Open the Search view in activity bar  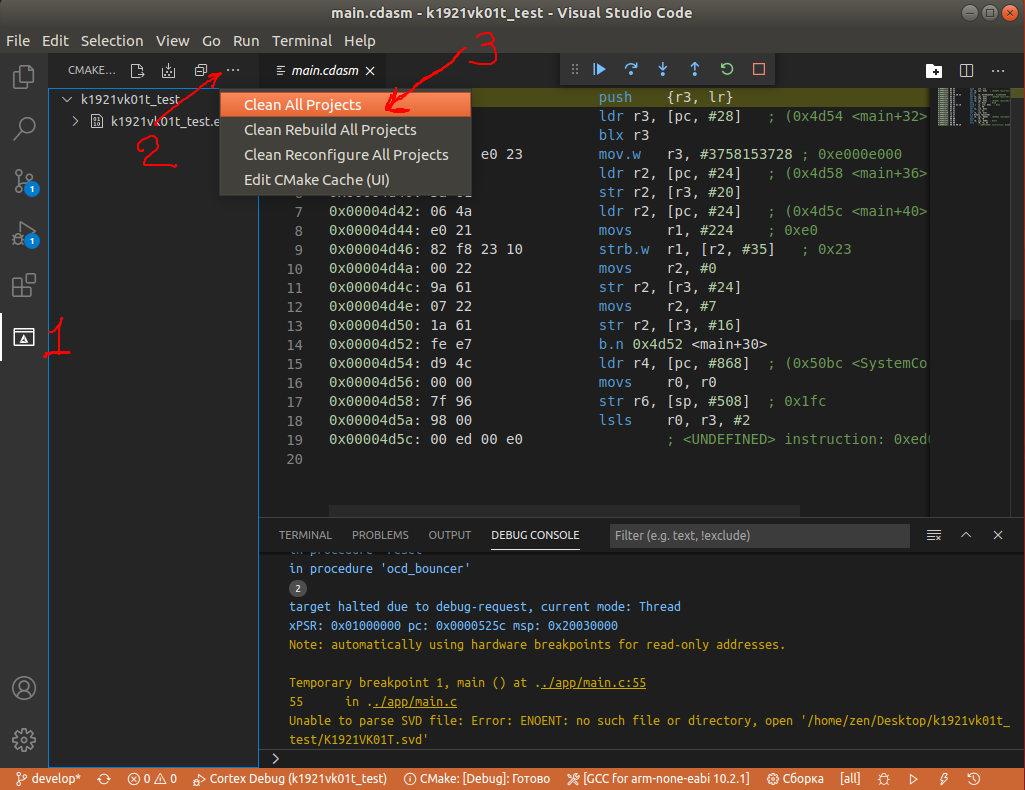click(x=24, y=129)
